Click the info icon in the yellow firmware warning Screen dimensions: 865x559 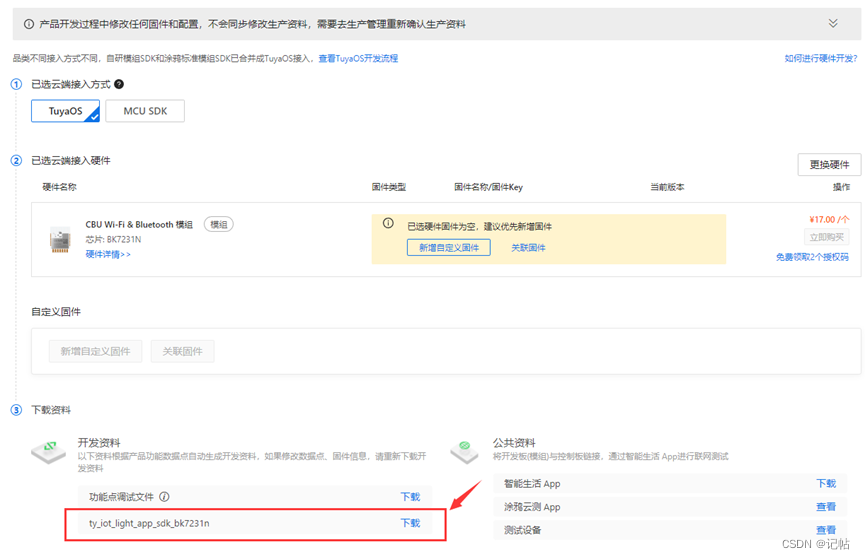(x=388, y=223)
